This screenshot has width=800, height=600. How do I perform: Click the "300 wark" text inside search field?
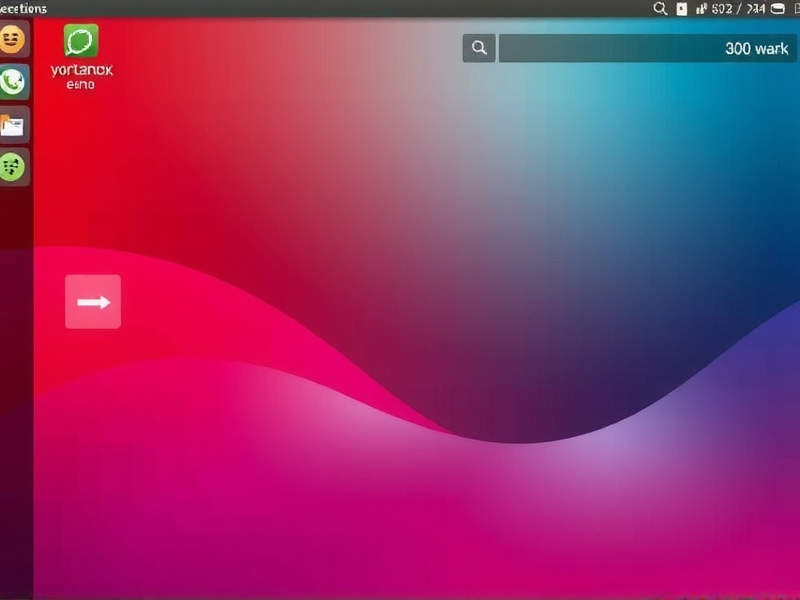tap(756, 48)
